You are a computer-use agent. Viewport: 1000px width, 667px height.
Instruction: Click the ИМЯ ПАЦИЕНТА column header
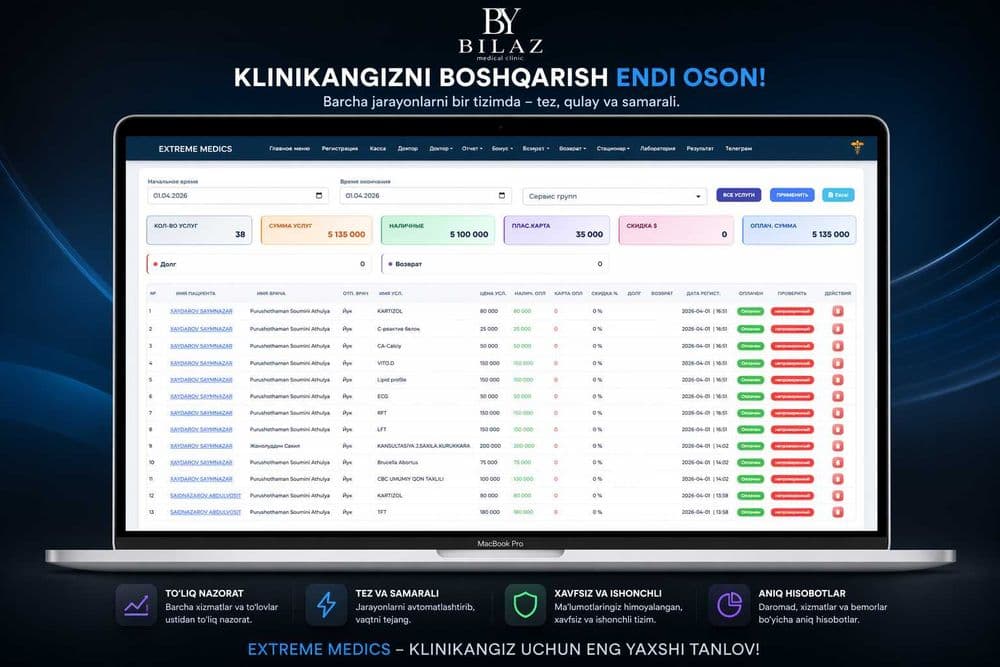pos(196,293)
